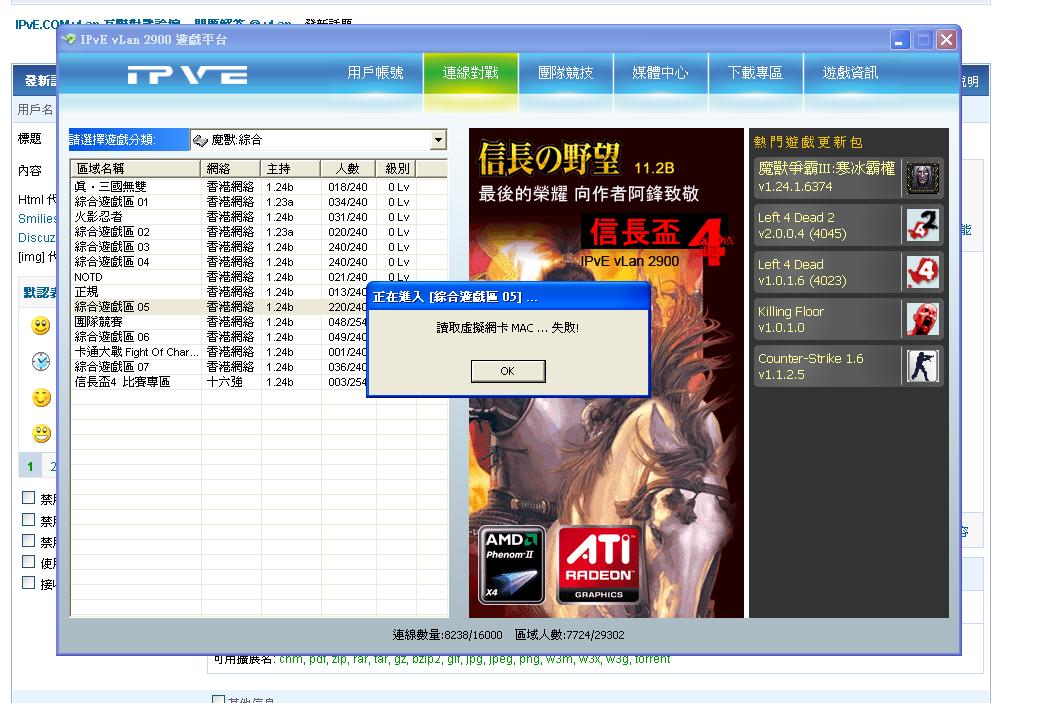Viewport: 1040px width, 703px height.
Task: Select the 真．三國無雙 room row
Action: coord(259,187)
